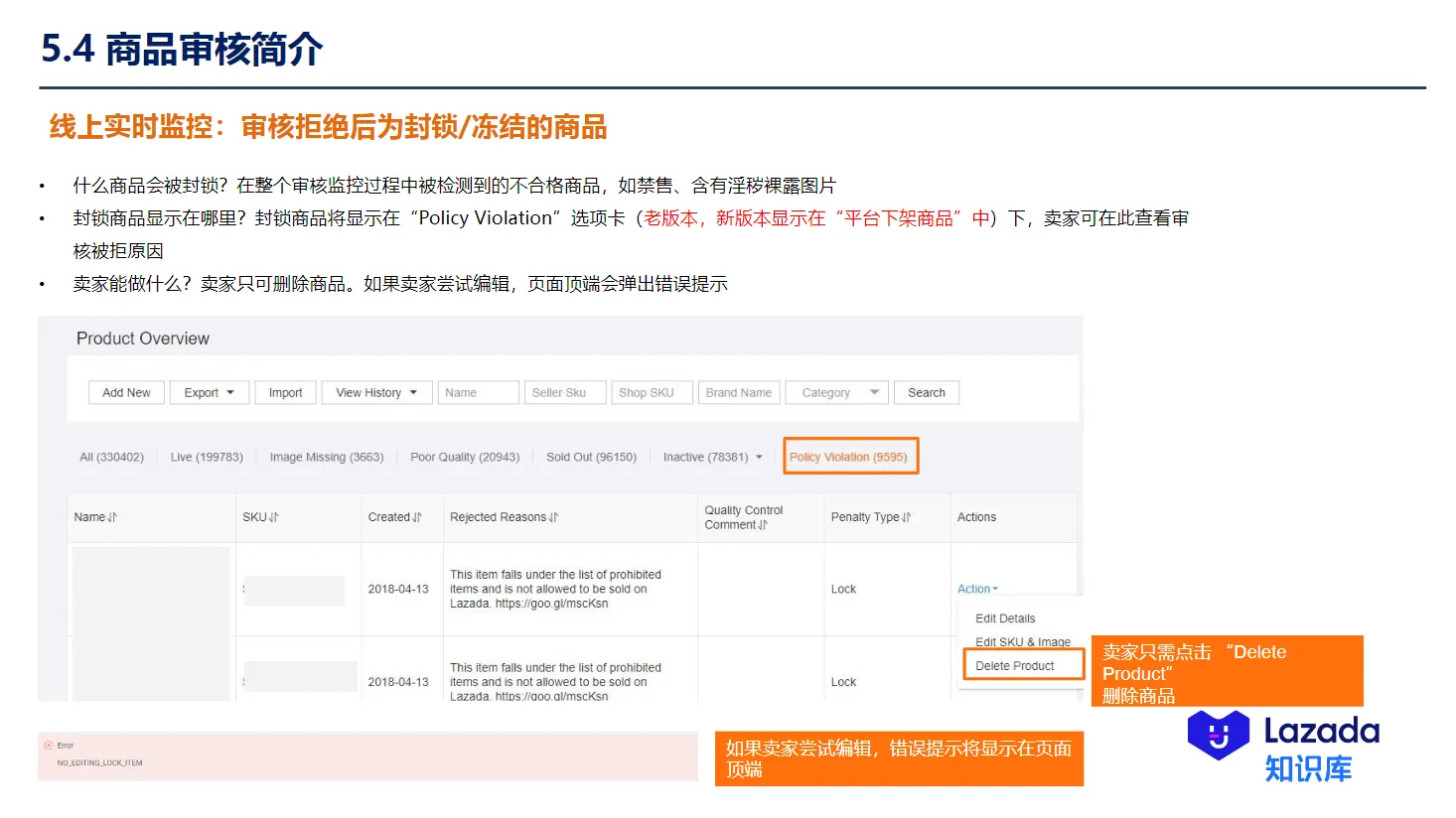Toggle sorting on the Name column
The image size is (1456, 818).
(x=96, y=517)
